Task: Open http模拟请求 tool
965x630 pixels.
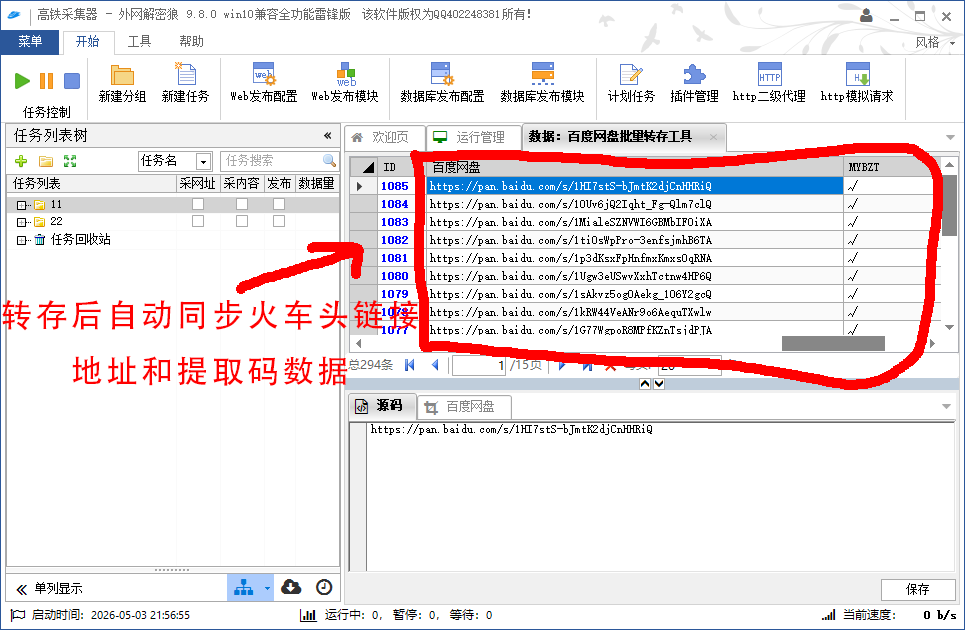Action: pos(857,82)
